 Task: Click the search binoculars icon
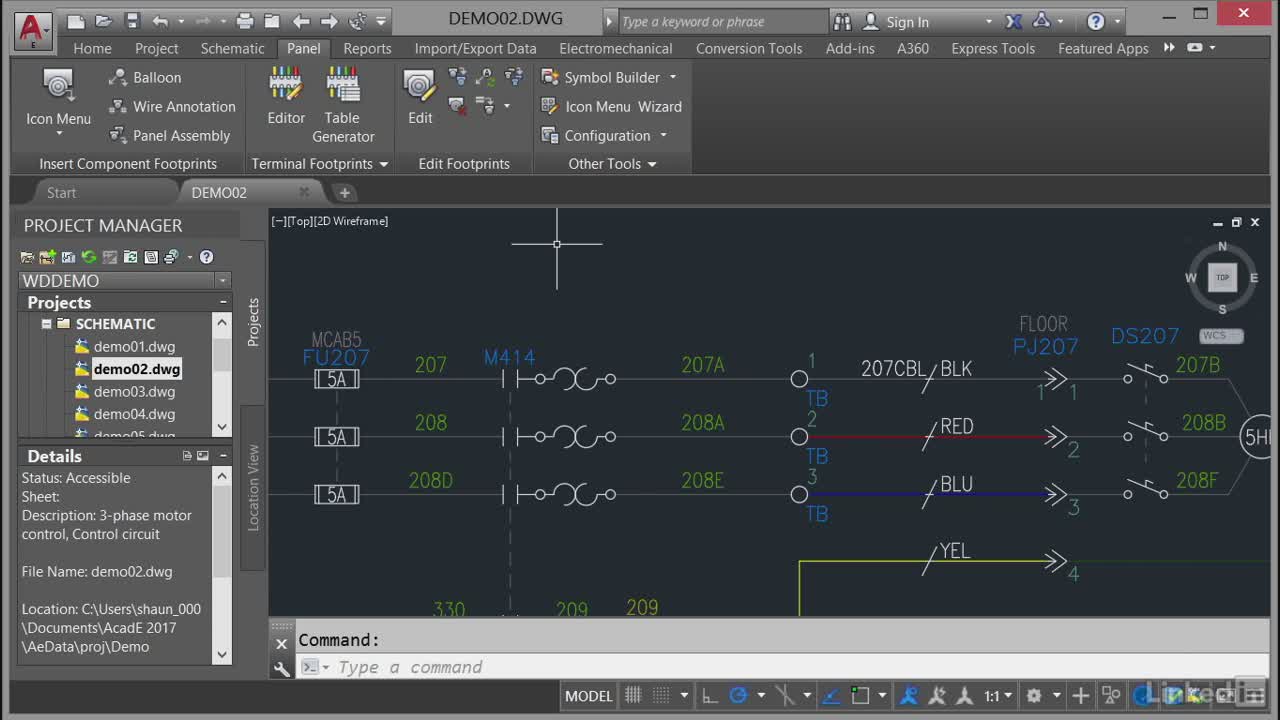pyautogui.click(x=842, y=21)
